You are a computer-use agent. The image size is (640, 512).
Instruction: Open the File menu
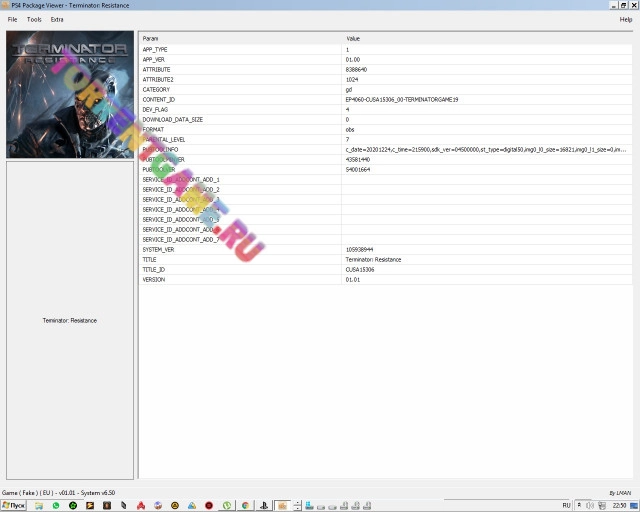(12, 19)
